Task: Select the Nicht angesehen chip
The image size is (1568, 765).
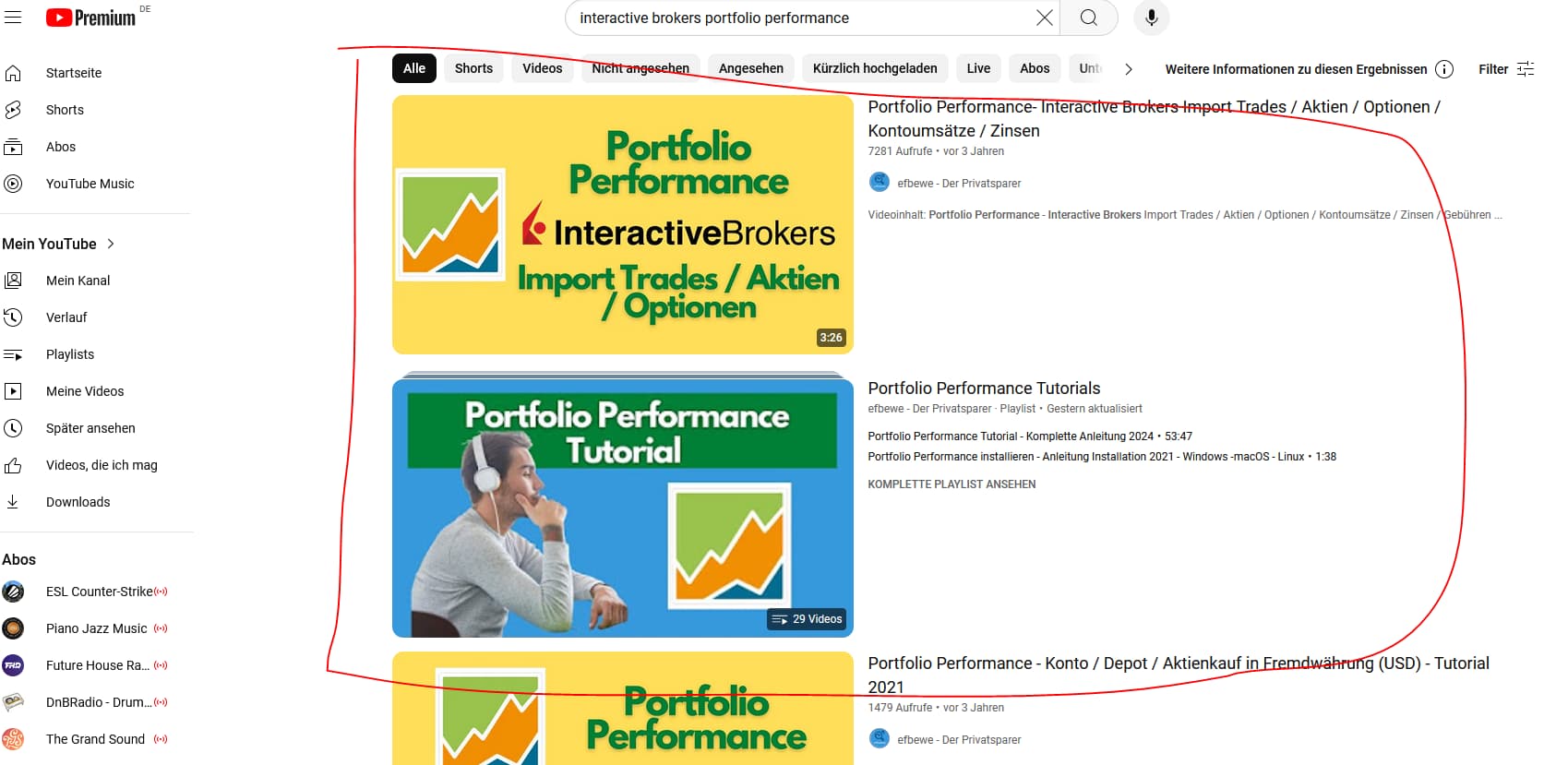Action: click(x=640, y=68)
